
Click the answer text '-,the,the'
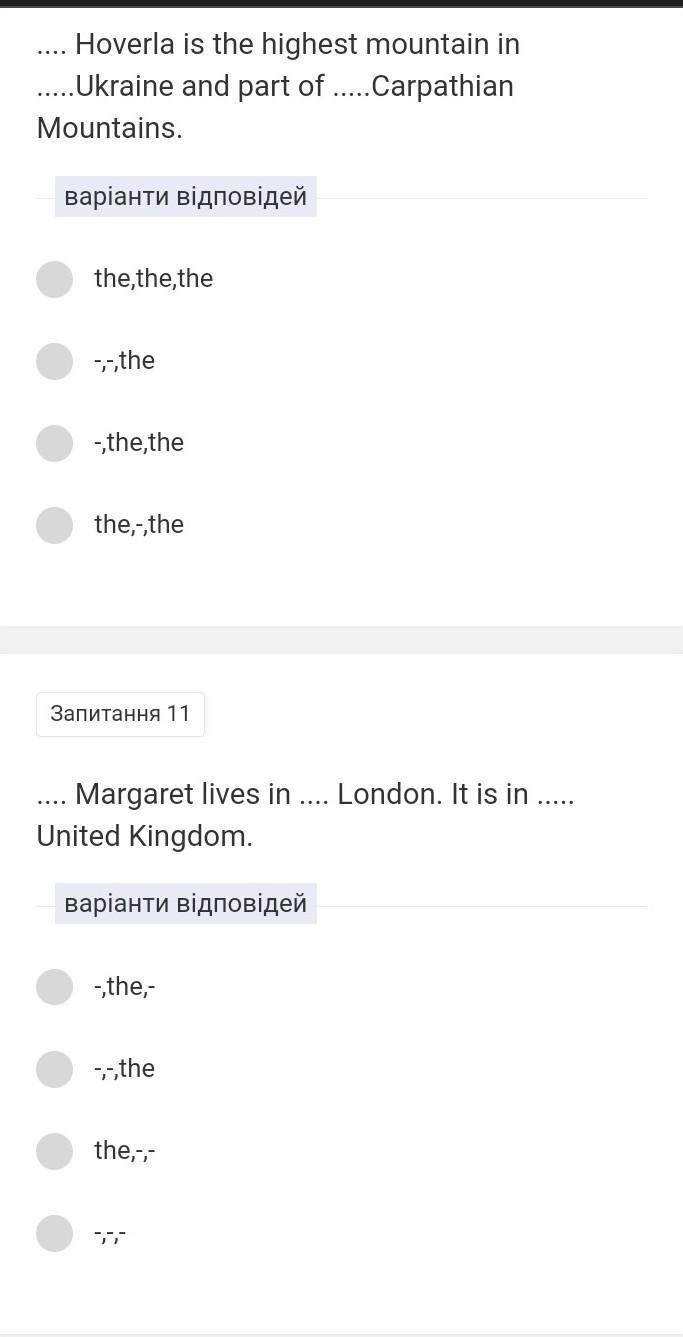coord(139,443)
